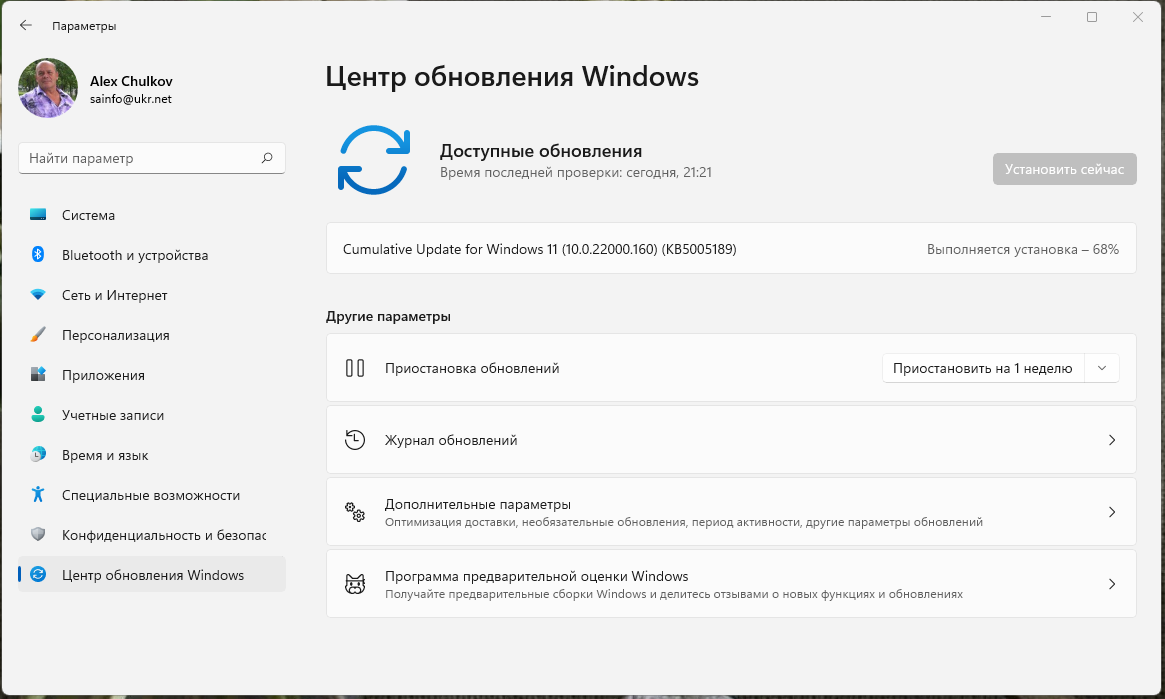
Task: Open Учетные записи section
Action: pos(152,415)
